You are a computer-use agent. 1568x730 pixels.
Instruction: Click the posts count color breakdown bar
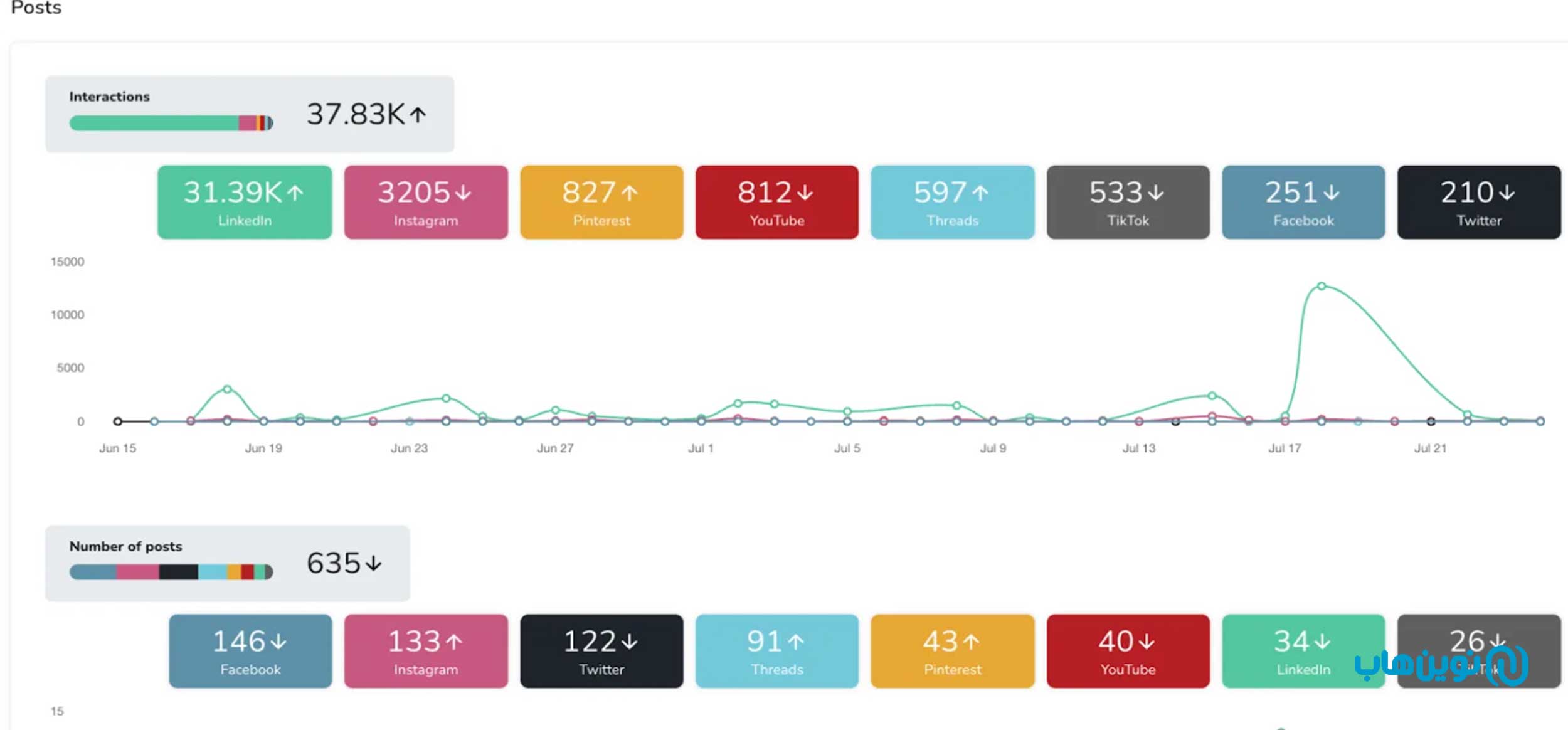click(x=171, y=571)
